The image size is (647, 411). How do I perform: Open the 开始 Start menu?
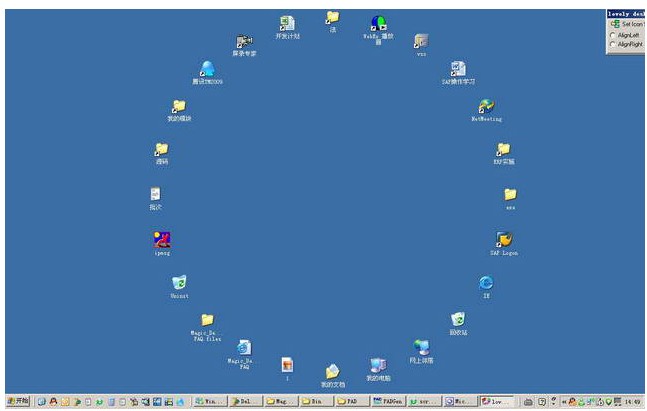[18, 401]
